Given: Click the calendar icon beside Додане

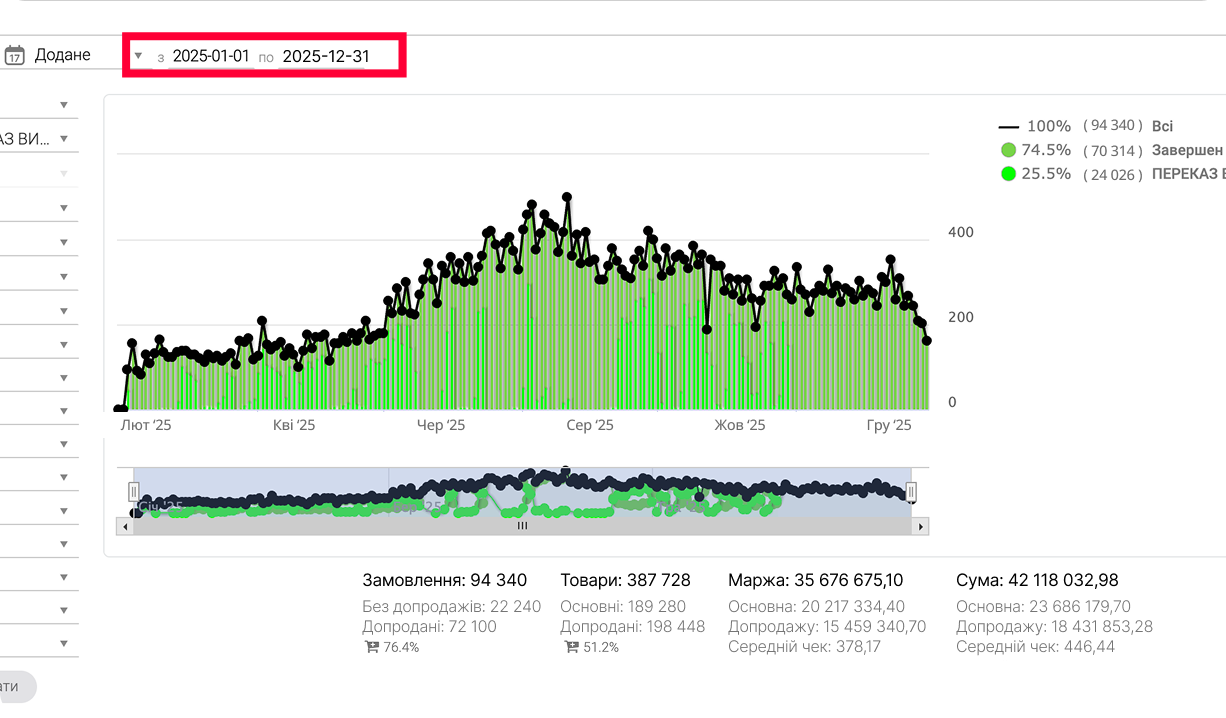Looking at the screenshot, I should [x=14, y=56].
